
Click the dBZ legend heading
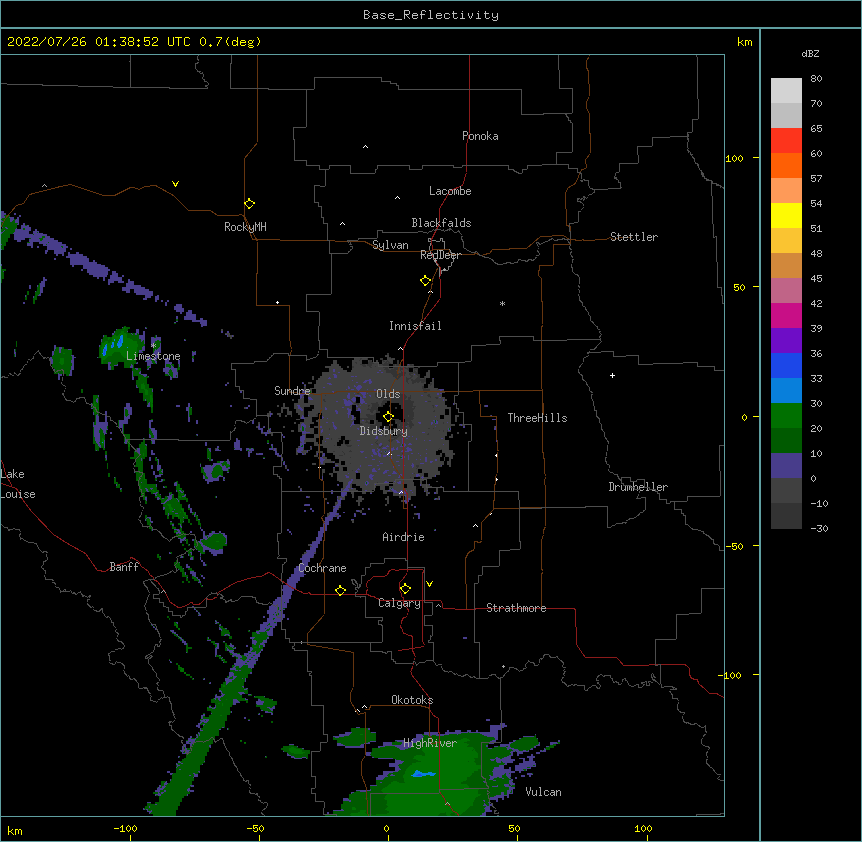[810, 53]
